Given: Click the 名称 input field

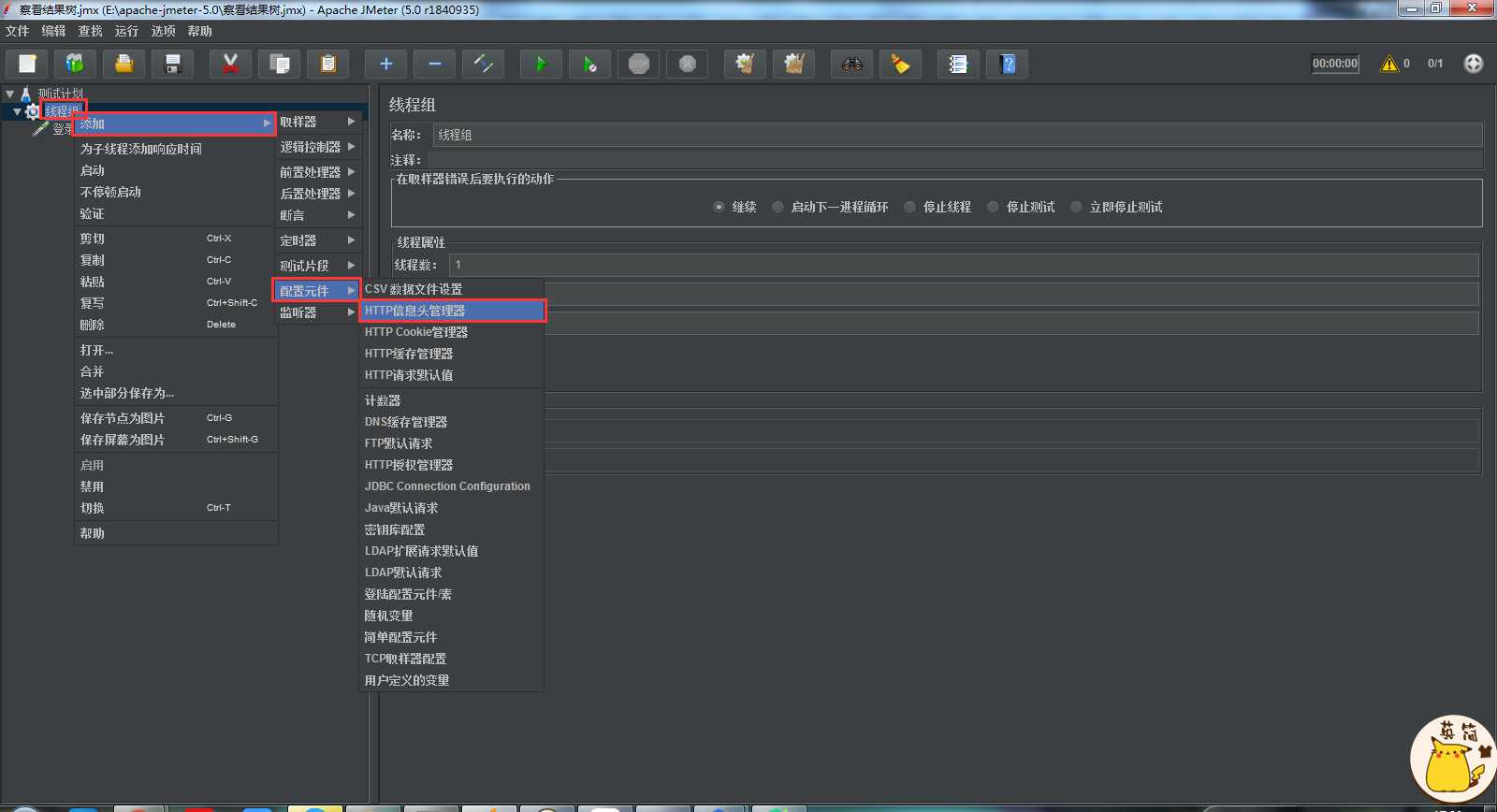Looking at the screenshot, I should pos(957,135).
